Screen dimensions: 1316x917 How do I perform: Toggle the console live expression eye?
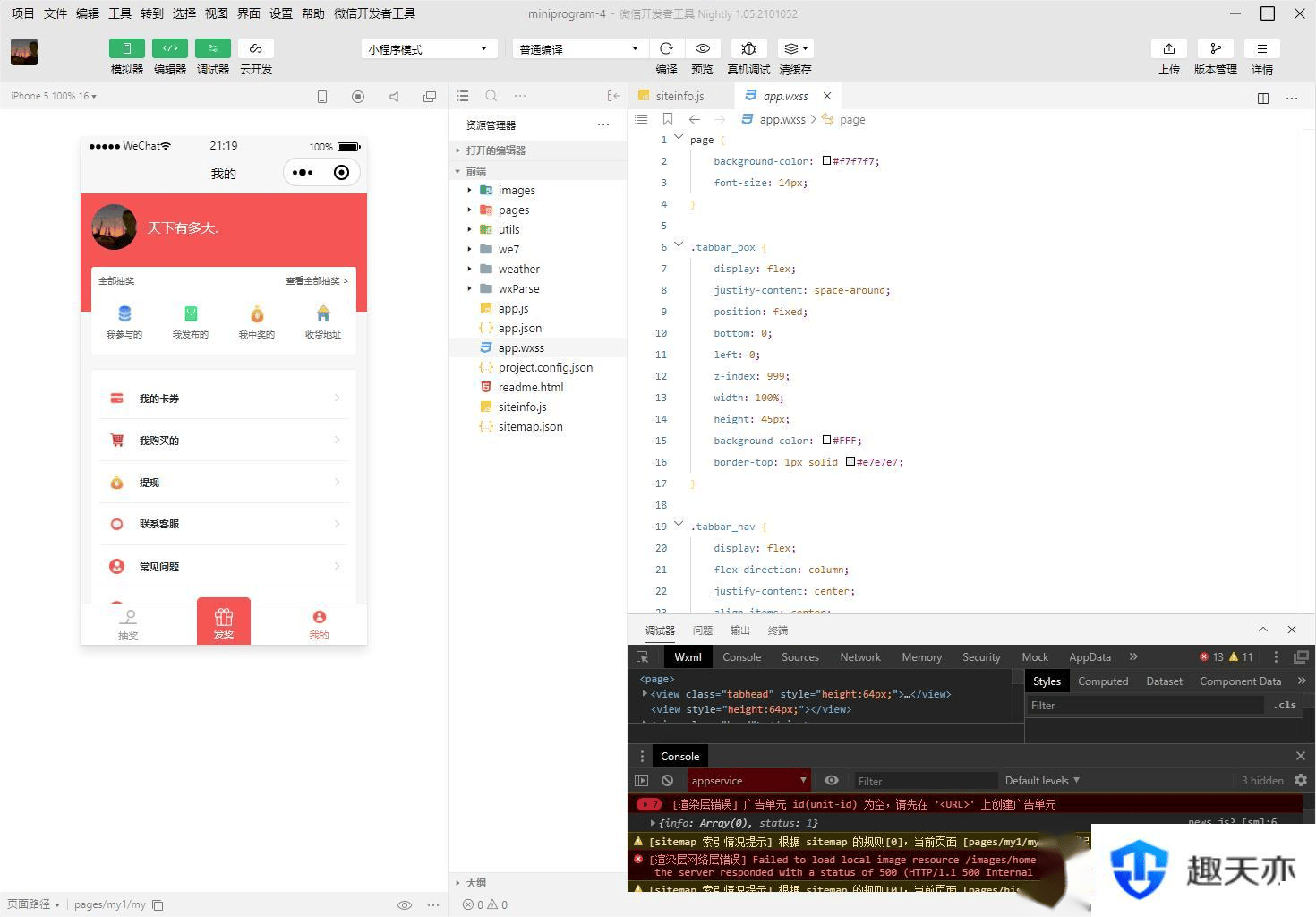click(832, 780)
